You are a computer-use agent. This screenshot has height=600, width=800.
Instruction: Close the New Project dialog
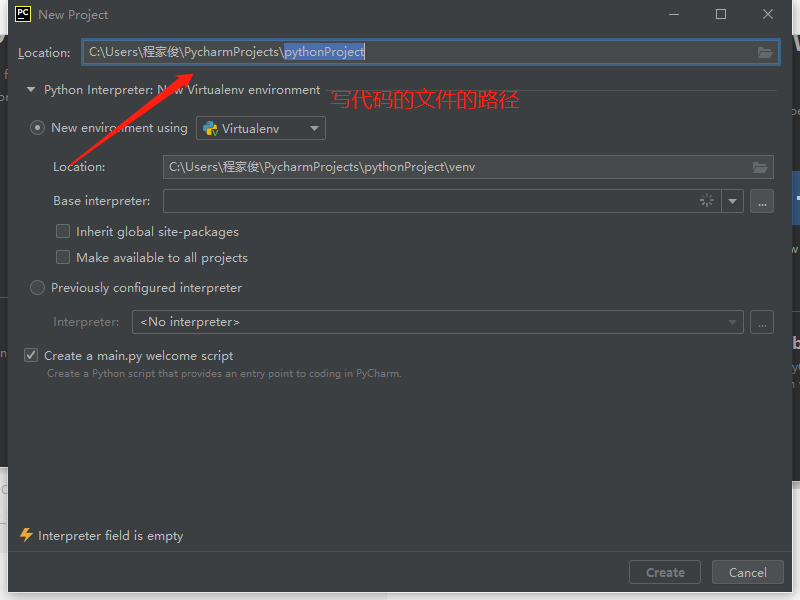point(768,14)
